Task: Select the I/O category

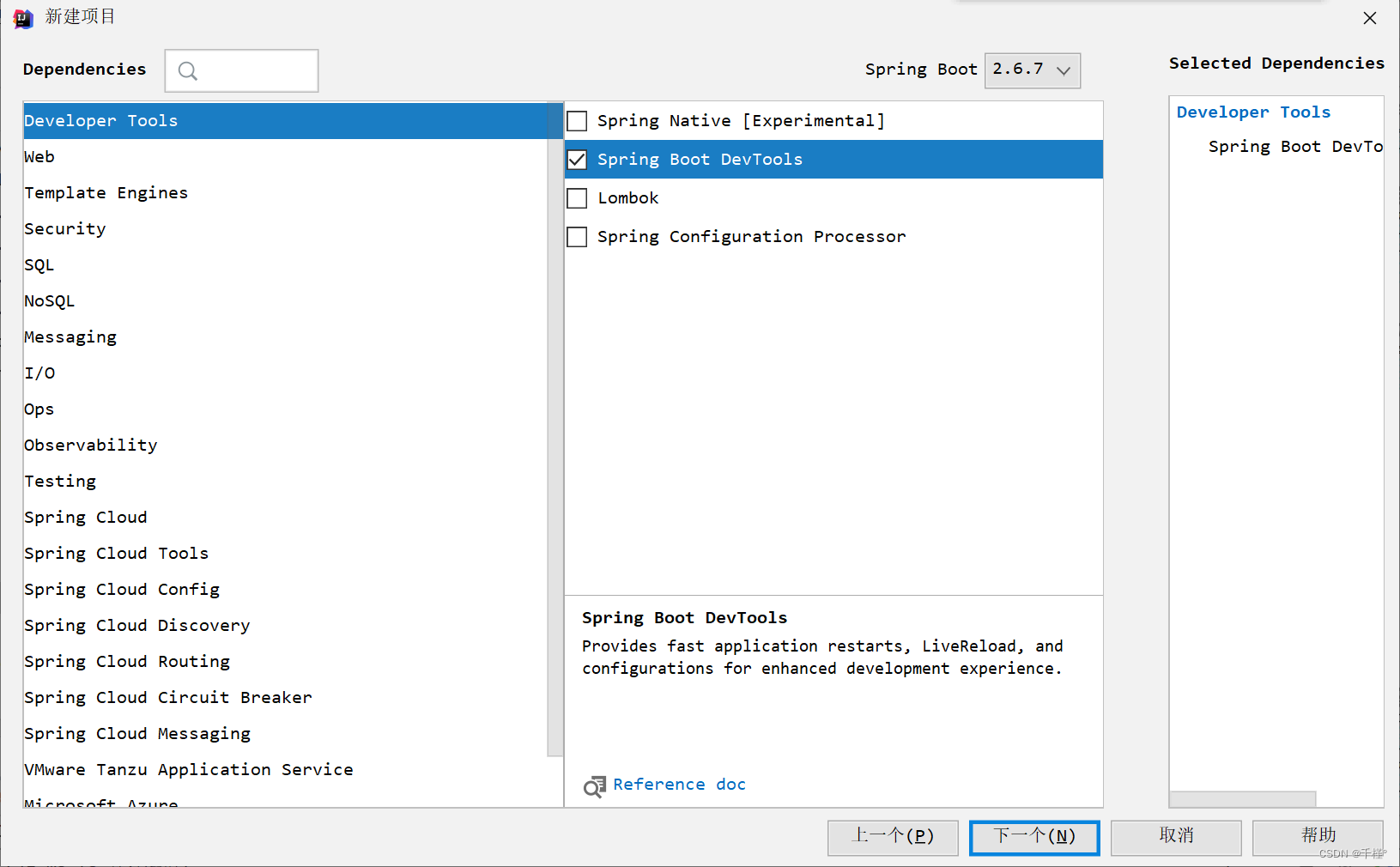Action: (285, 373)
